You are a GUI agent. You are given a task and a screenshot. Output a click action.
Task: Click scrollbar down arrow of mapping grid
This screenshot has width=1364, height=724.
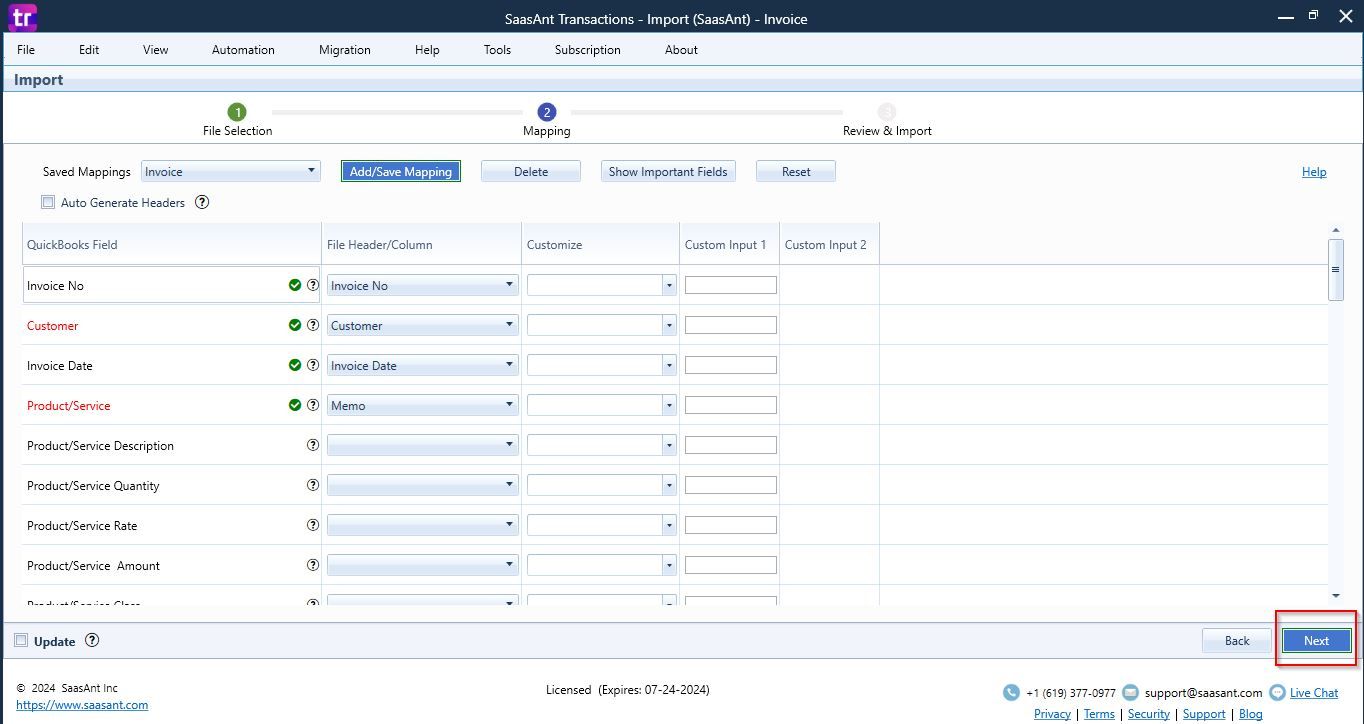coord(1336,596)
